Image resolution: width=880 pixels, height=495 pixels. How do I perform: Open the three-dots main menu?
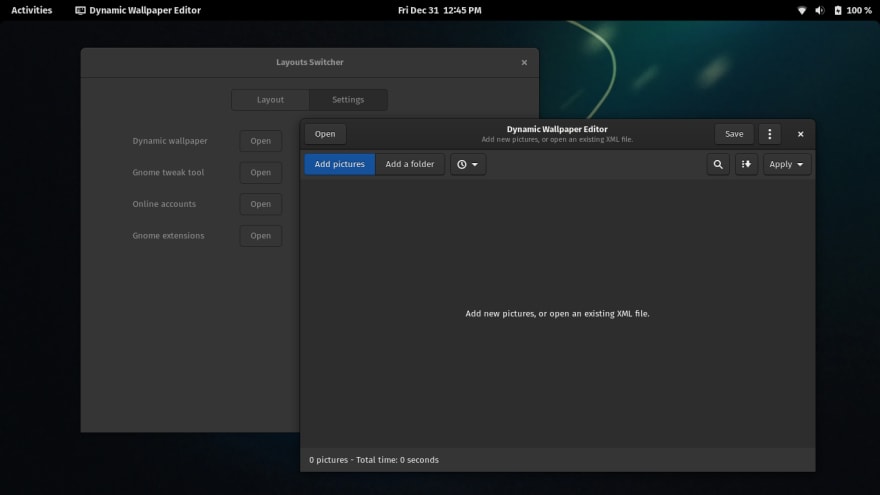point(769,134)
